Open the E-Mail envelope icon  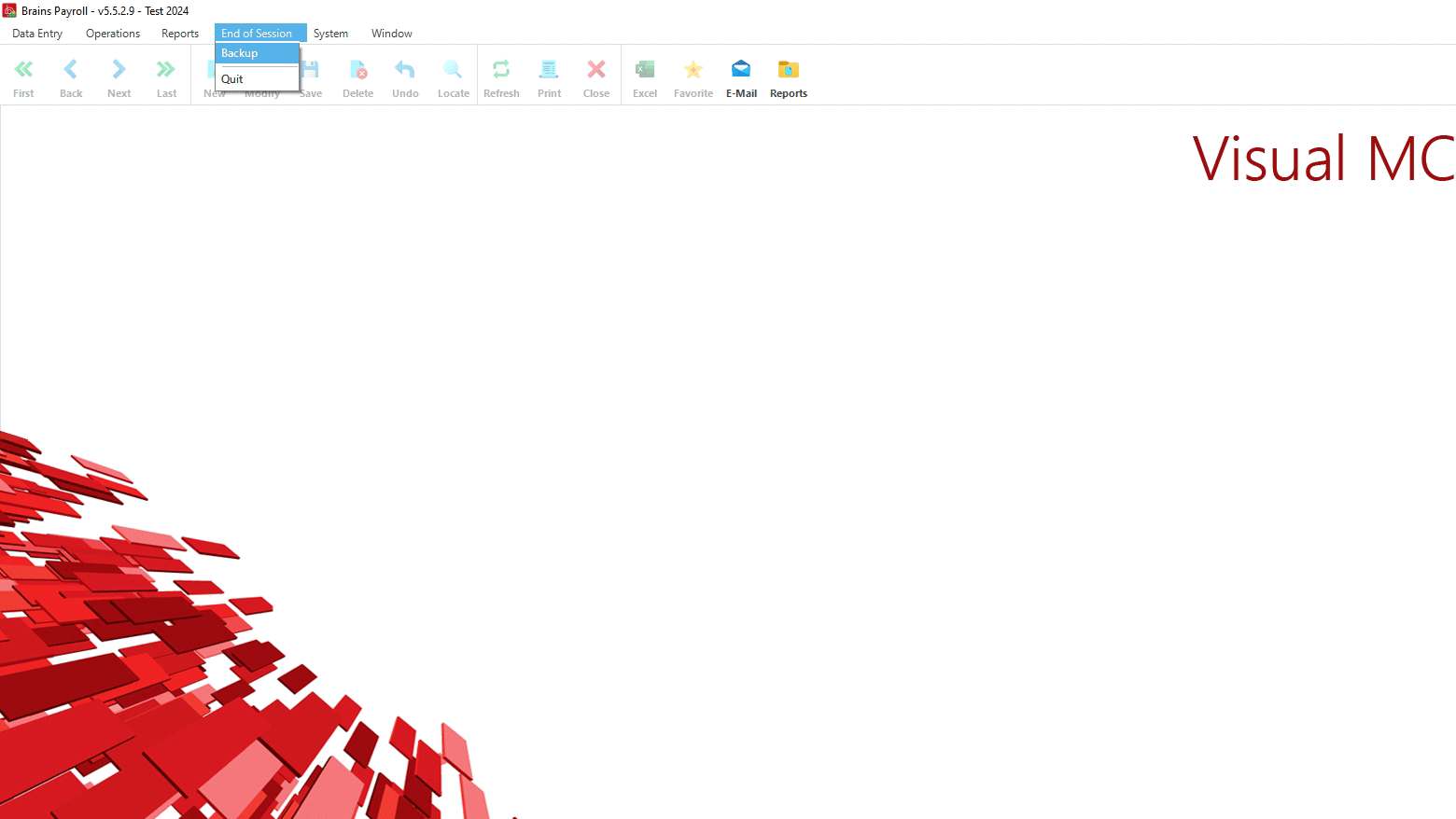coord(741,69)
